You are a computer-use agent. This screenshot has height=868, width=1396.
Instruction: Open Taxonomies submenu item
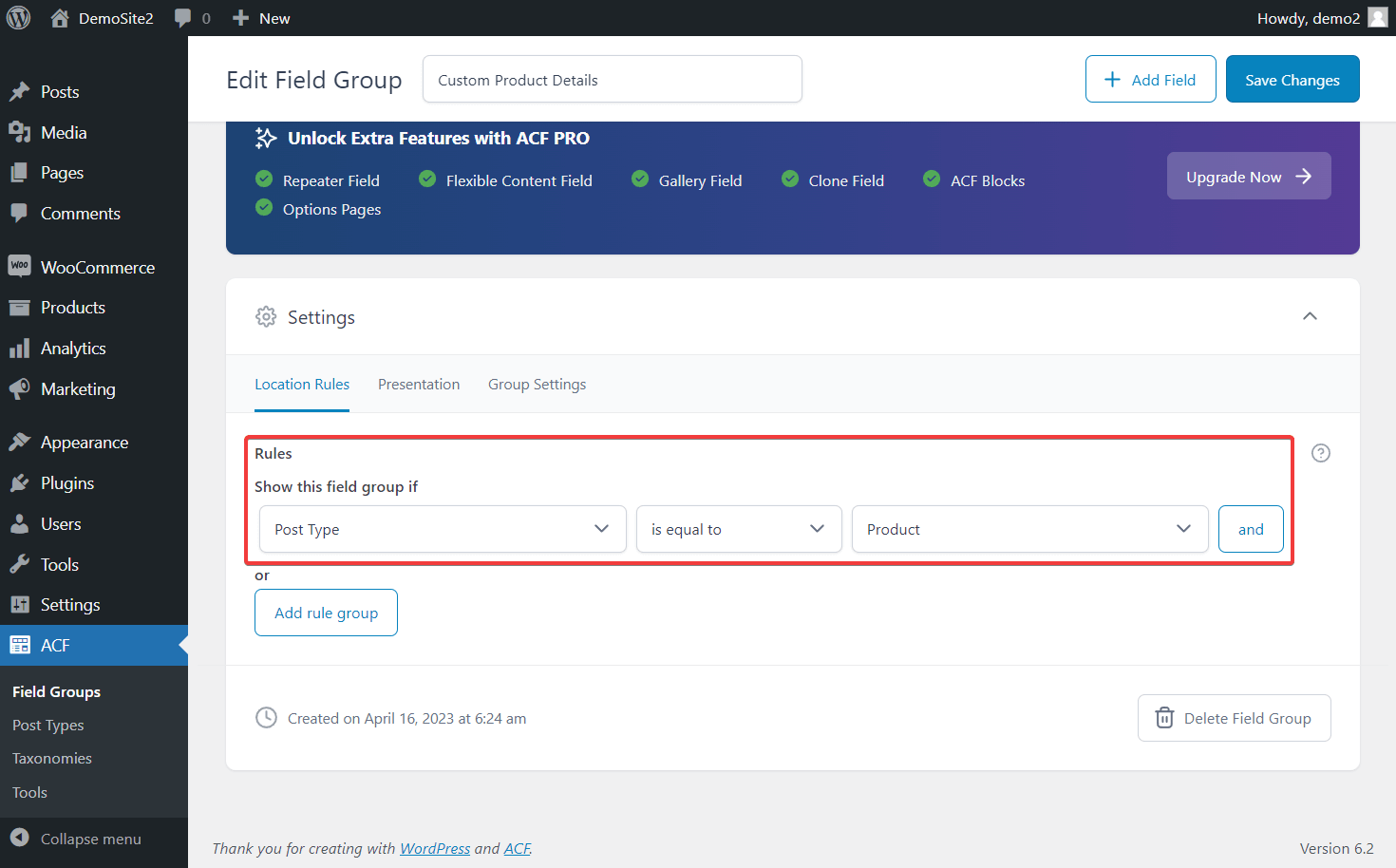pos(52,759)
